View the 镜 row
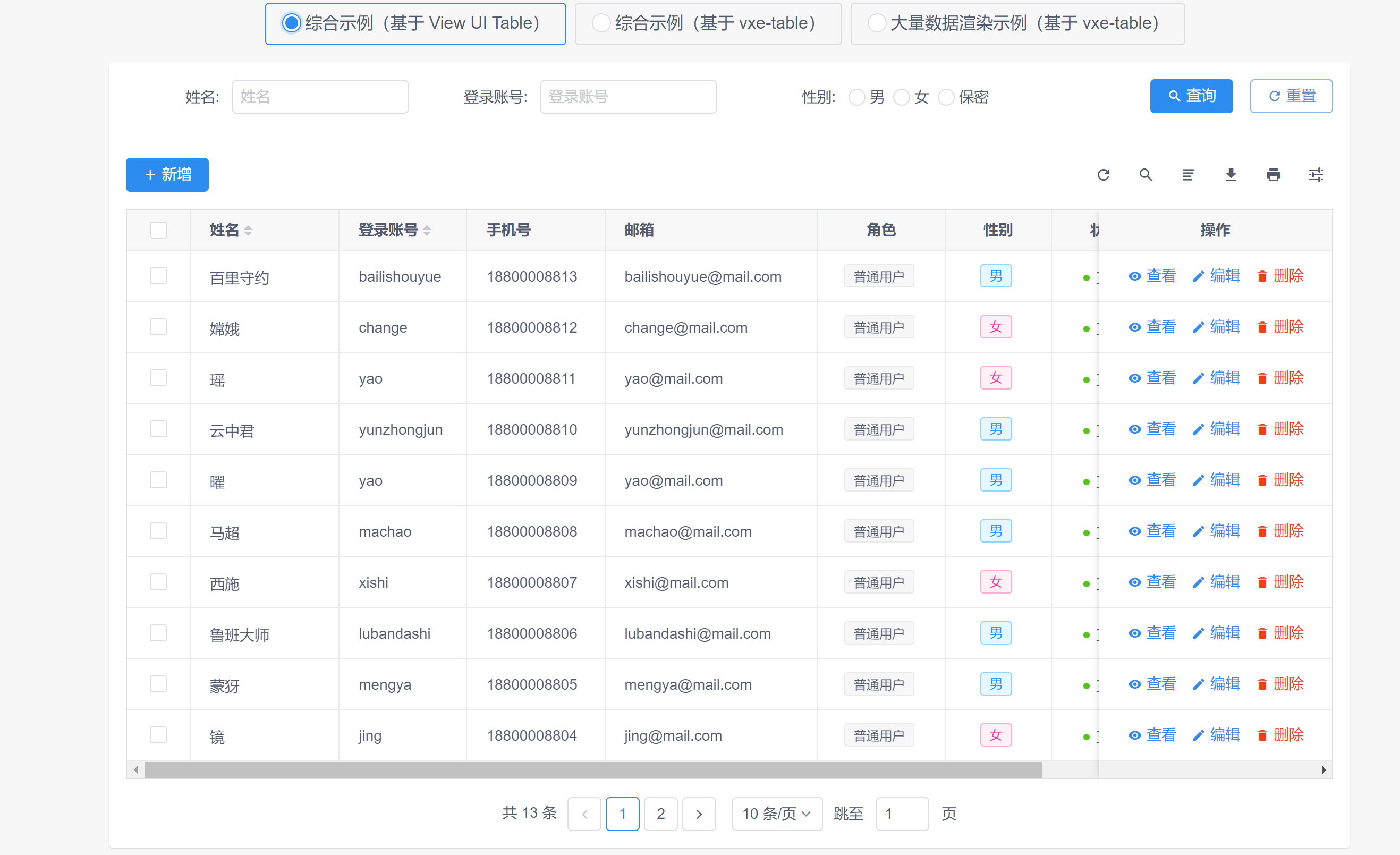Viewport: 1400px width, 855px height. click(x=1152, y=735)
